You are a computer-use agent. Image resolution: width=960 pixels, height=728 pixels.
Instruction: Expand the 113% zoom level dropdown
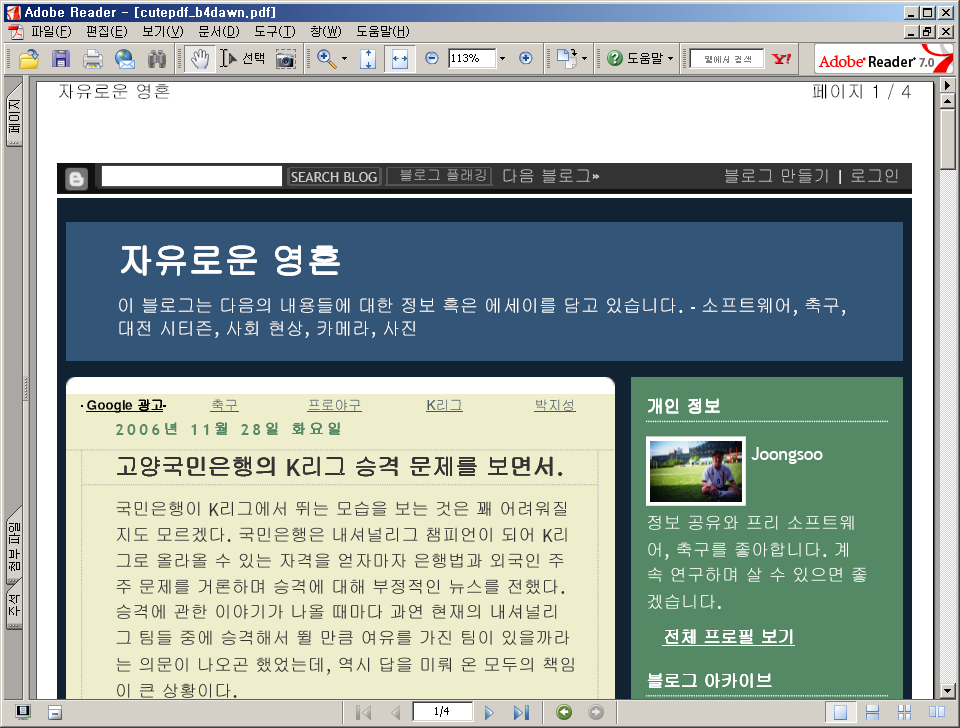(x=503, y=59)
